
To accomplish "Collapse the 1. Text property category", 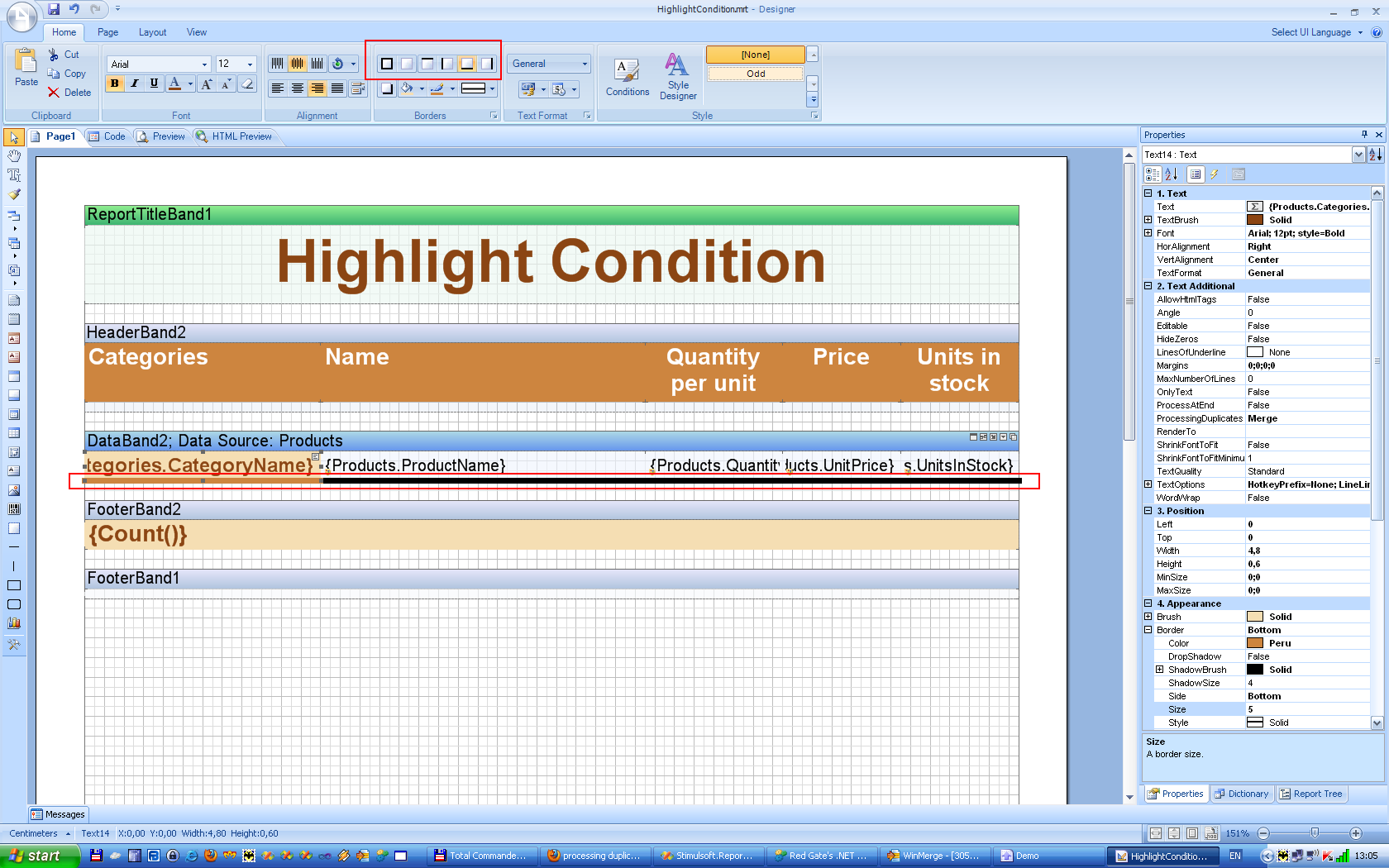I will pos(1148,193).
